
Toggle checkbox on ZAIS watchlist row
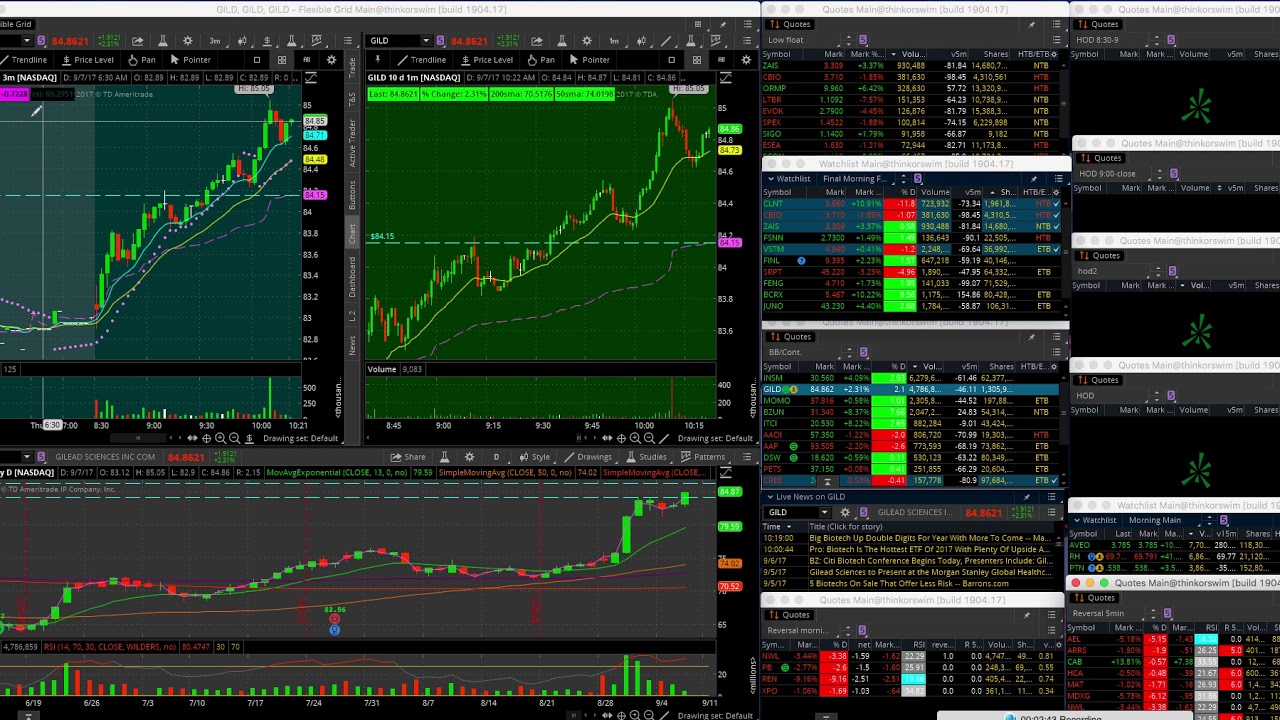click(x=1056, y=227)
